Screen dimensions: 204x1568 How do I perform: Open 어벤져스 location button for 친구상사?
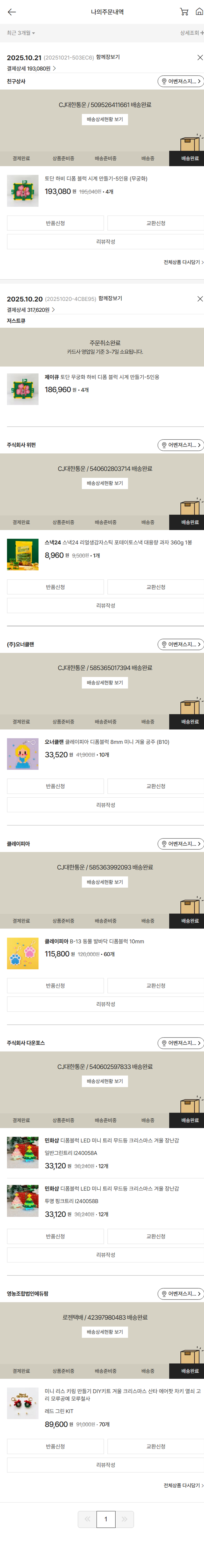click(180, 82)
